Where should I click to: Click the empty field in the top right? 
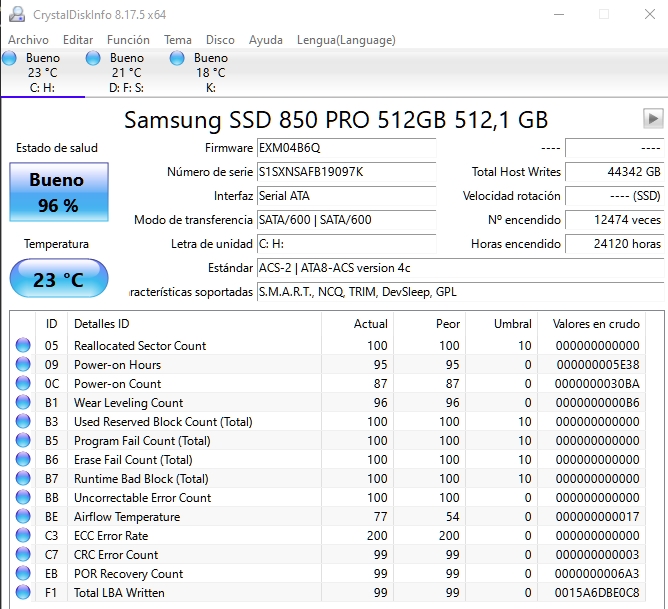tap(614, 148)
